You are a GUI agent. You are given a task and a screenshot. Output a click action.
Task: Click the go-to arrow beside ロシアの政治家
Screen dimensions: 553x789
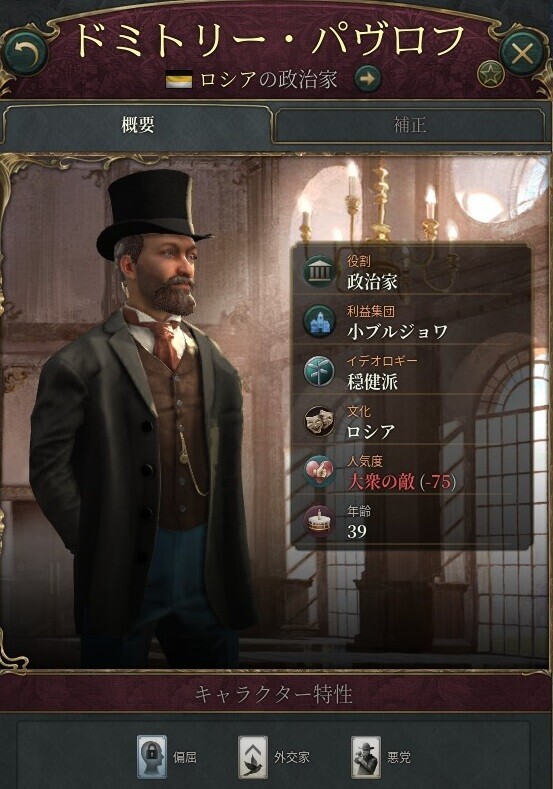(368, 78)
